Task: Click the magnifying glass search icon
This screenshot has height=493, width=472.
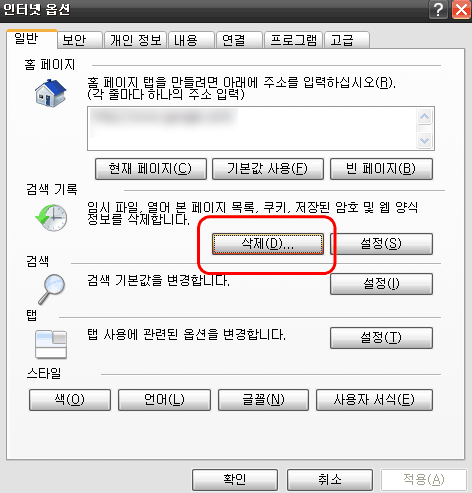Action: (51, 289)
